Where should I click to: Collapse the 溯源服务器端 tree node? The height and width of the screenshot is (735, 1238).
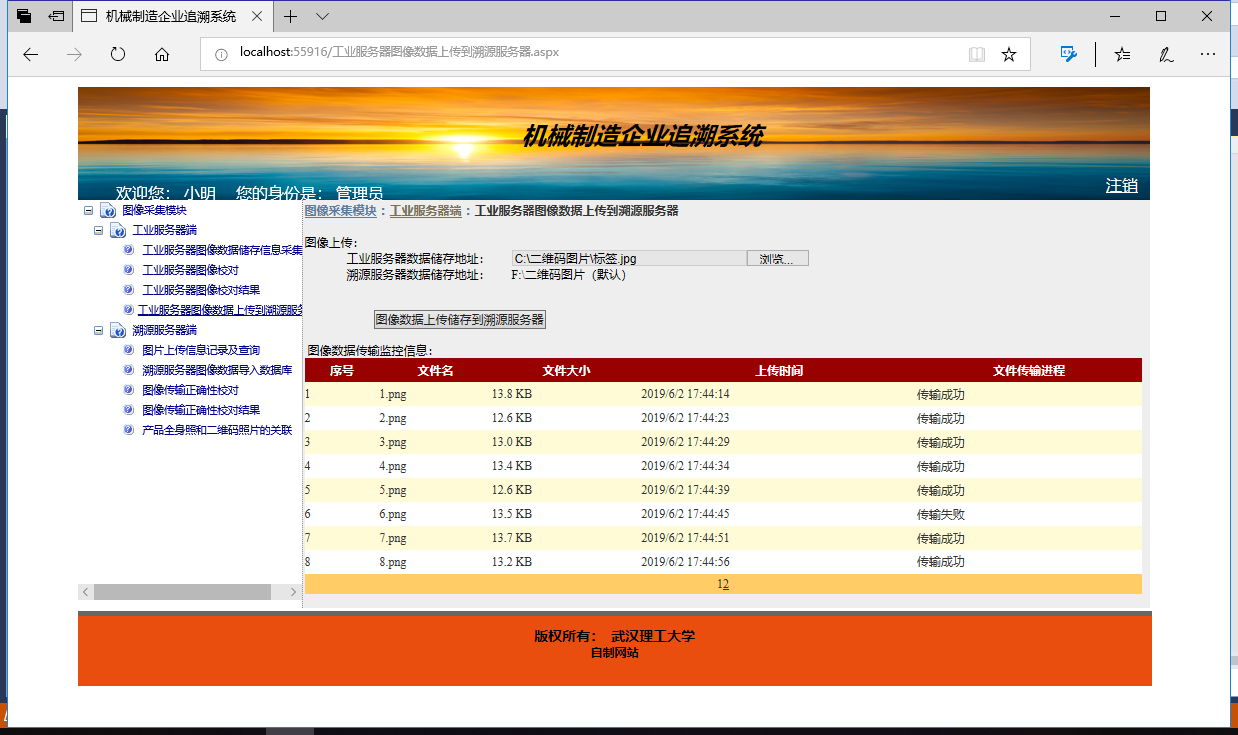tap(99, 330)
